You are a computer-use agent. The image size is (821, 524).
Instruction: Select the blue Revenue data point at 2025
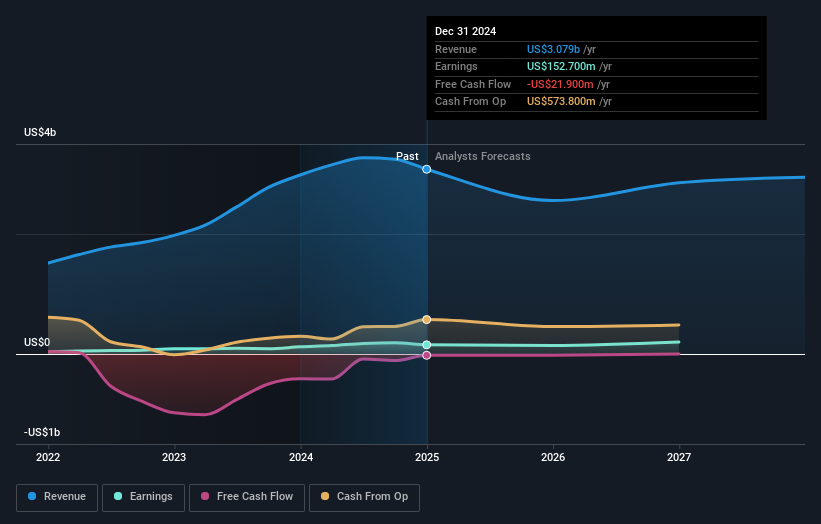427,169
